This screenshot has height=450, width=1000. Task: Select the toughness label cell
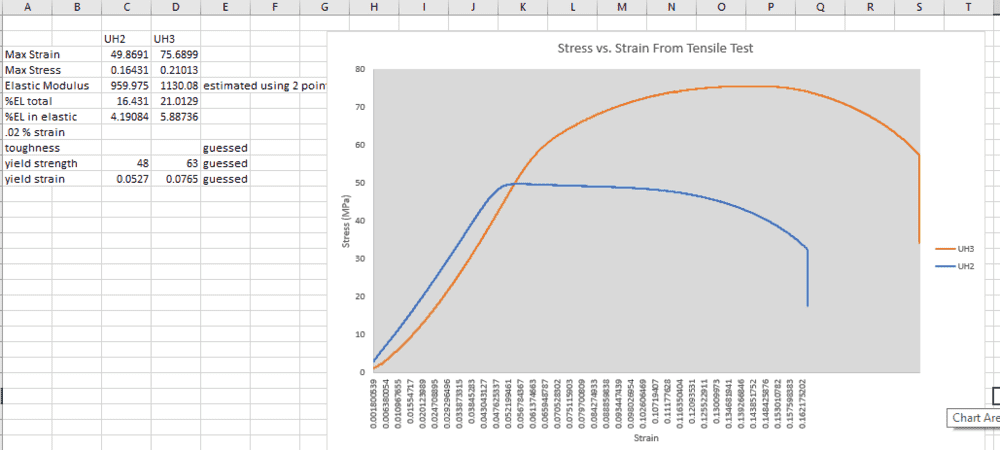coord(50,147)
